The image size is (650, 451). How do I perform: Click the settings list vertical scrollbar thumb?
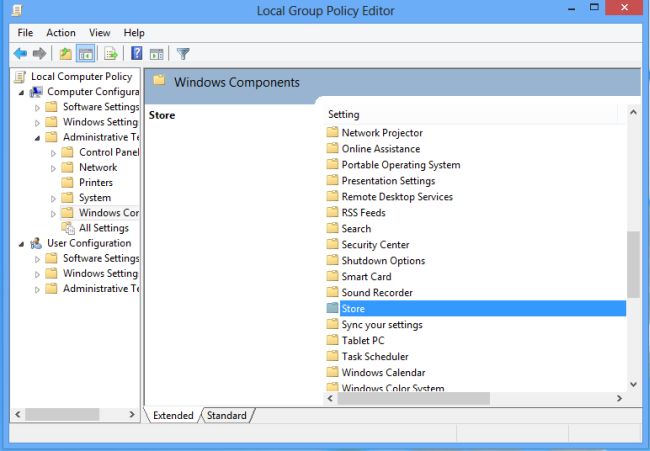coord(633,264)
